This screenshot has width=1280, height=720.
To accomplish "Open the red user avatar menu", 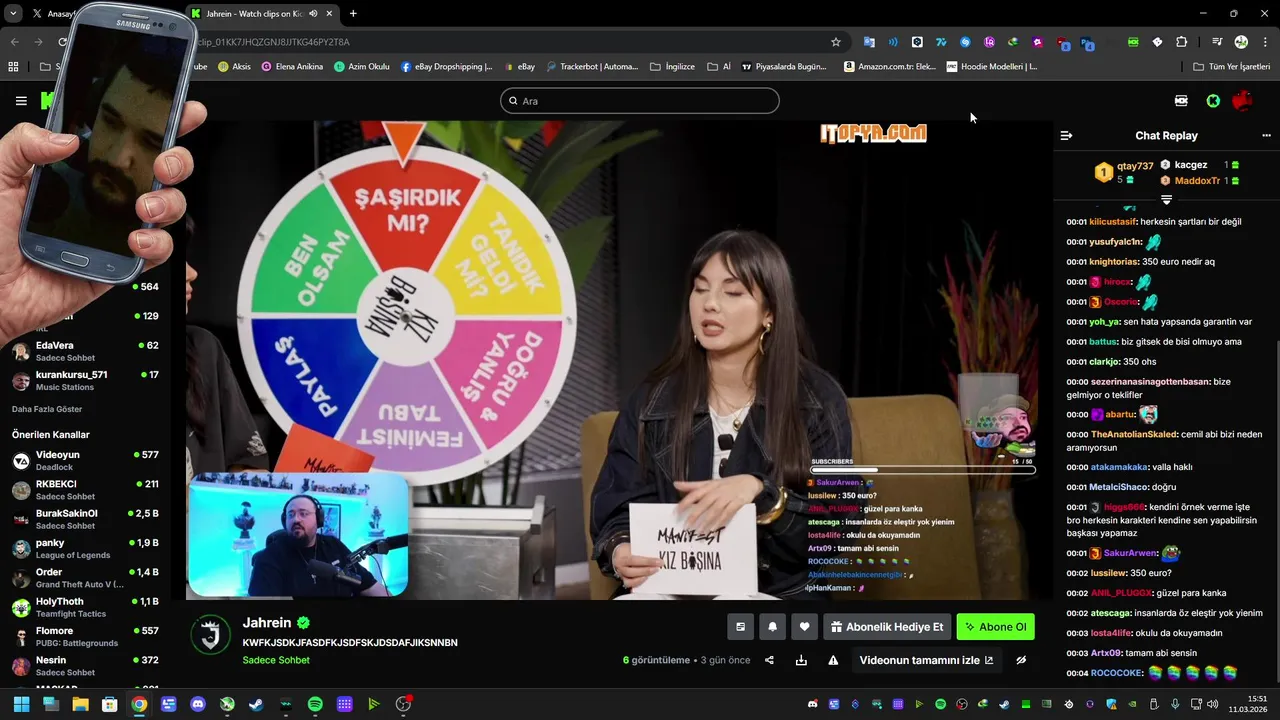I will tap(1243, 101).
